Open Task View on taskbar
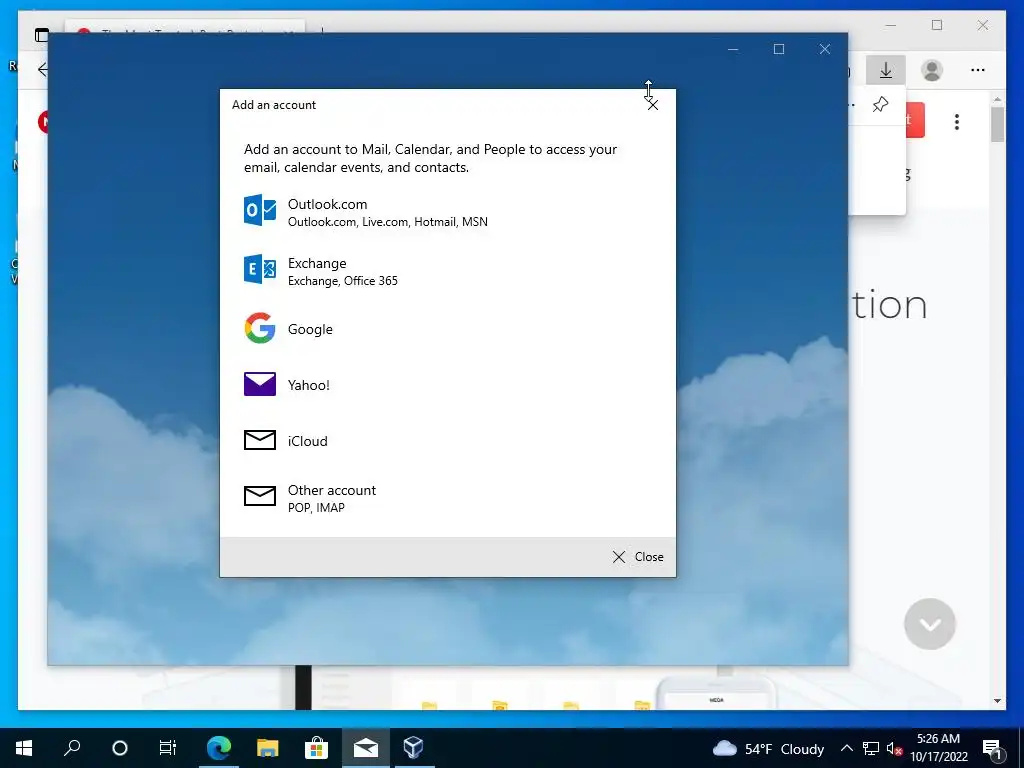 pos(168,748)
